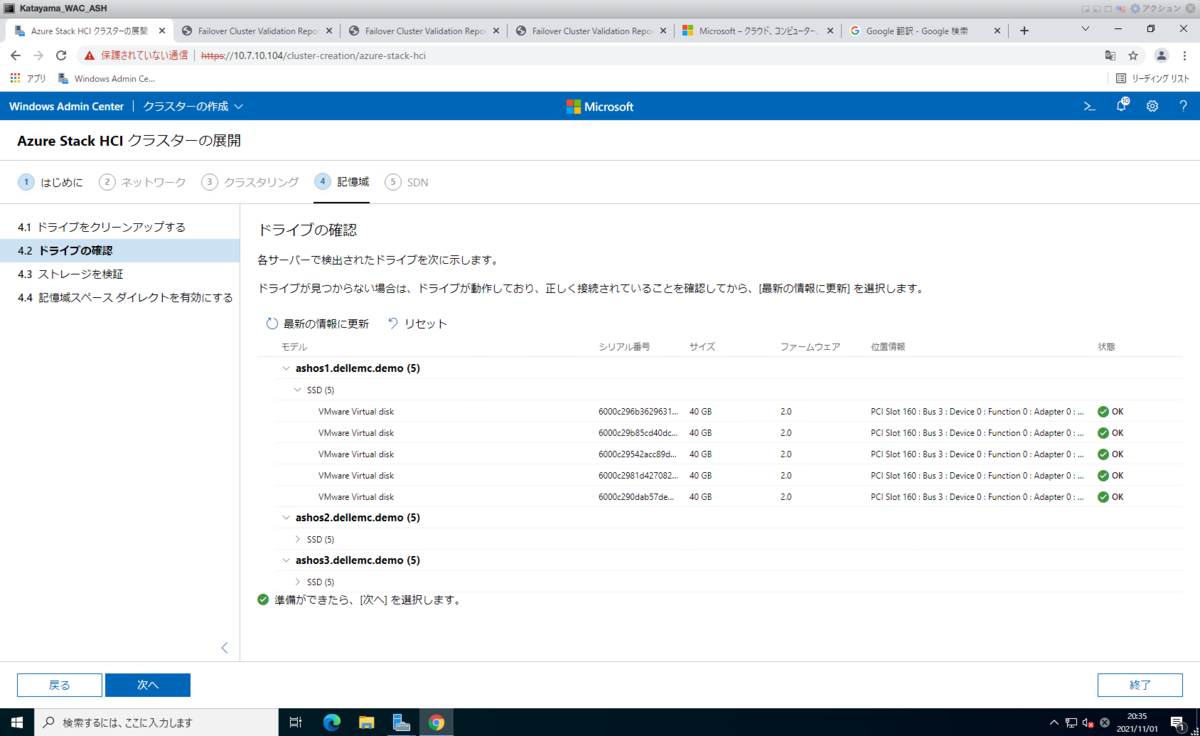Screen dimensions: 1200x736
Task: Click the insecure connection warning icon
Action: [x=89, y=56]
